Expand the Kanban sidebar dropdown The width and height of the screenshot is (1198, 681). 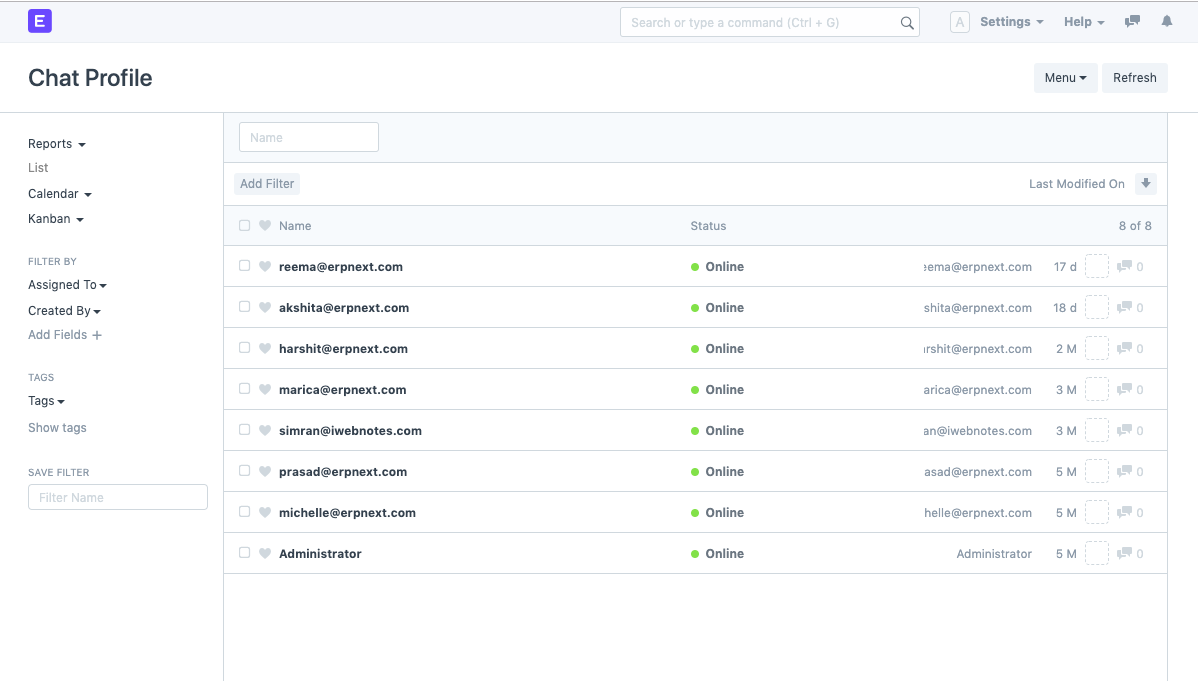56,219
